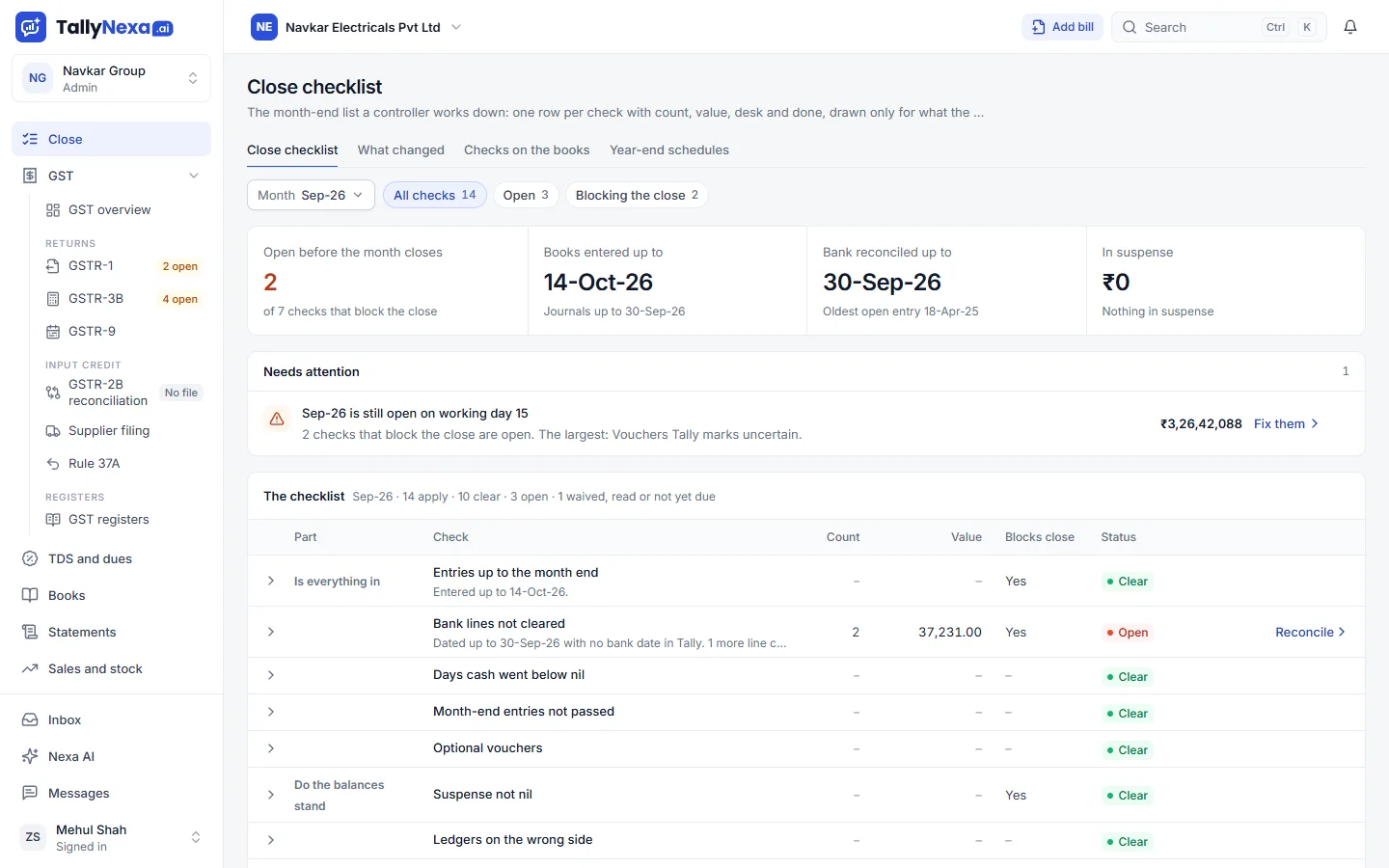
Task: Filter by All checks
Action: pyautogui.click(x=435, y=195)
